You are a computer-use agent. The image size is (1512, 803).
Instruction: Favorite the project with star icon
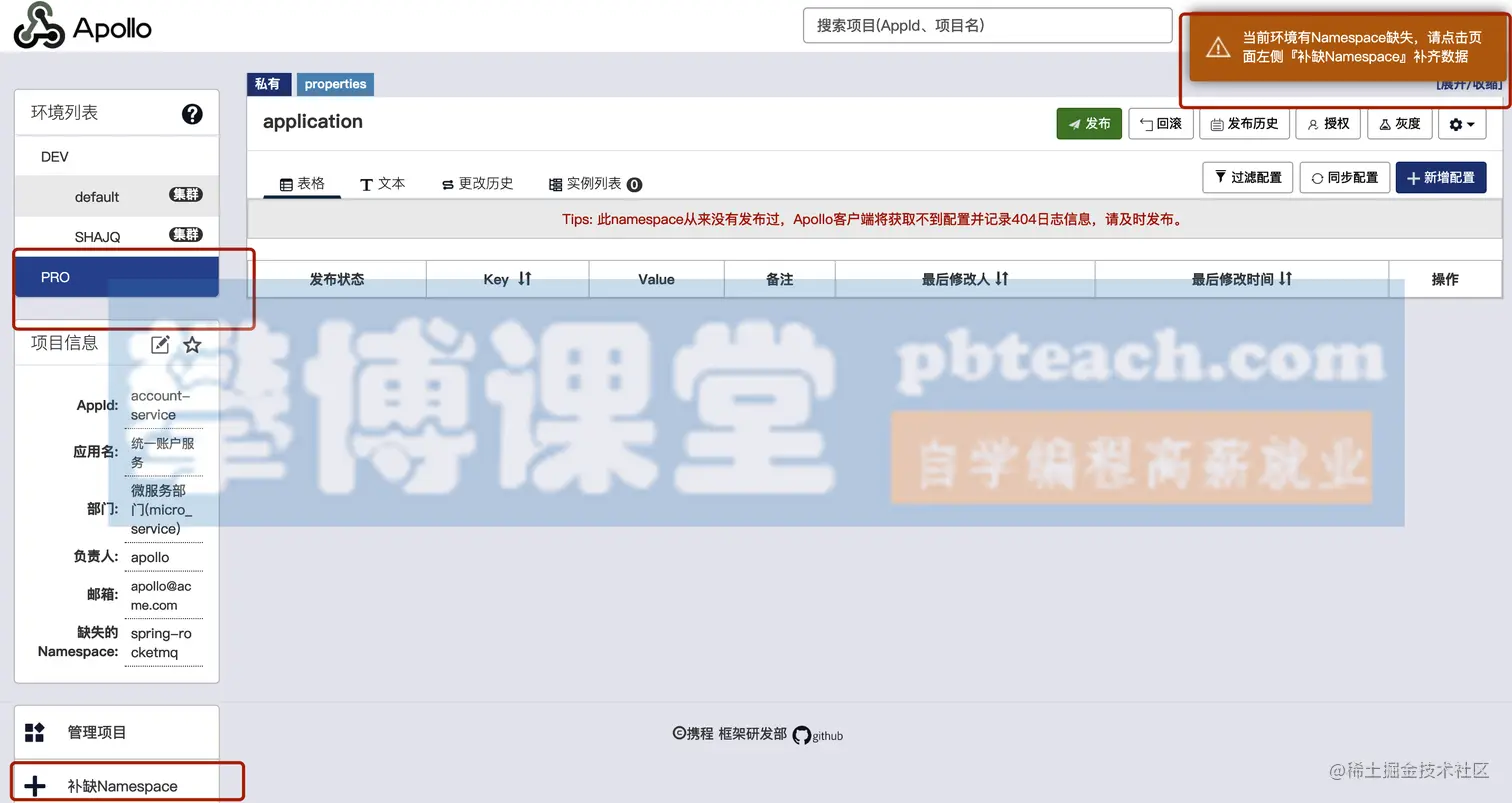tap(193, 345)
